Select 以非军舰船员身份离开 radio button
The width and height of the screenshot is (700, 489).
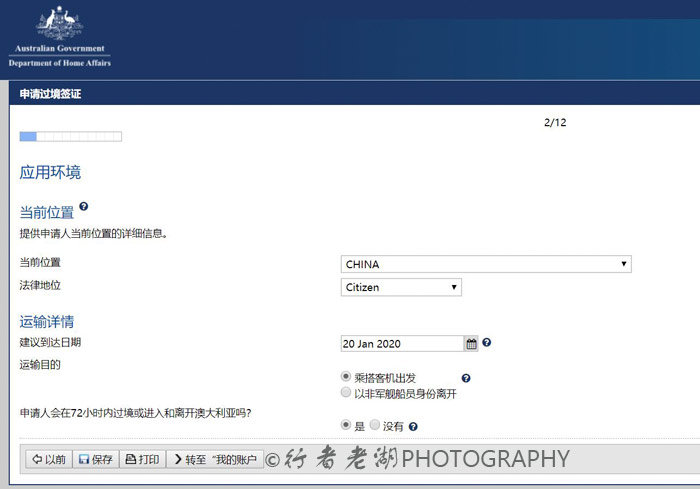(x=346, y=392)
